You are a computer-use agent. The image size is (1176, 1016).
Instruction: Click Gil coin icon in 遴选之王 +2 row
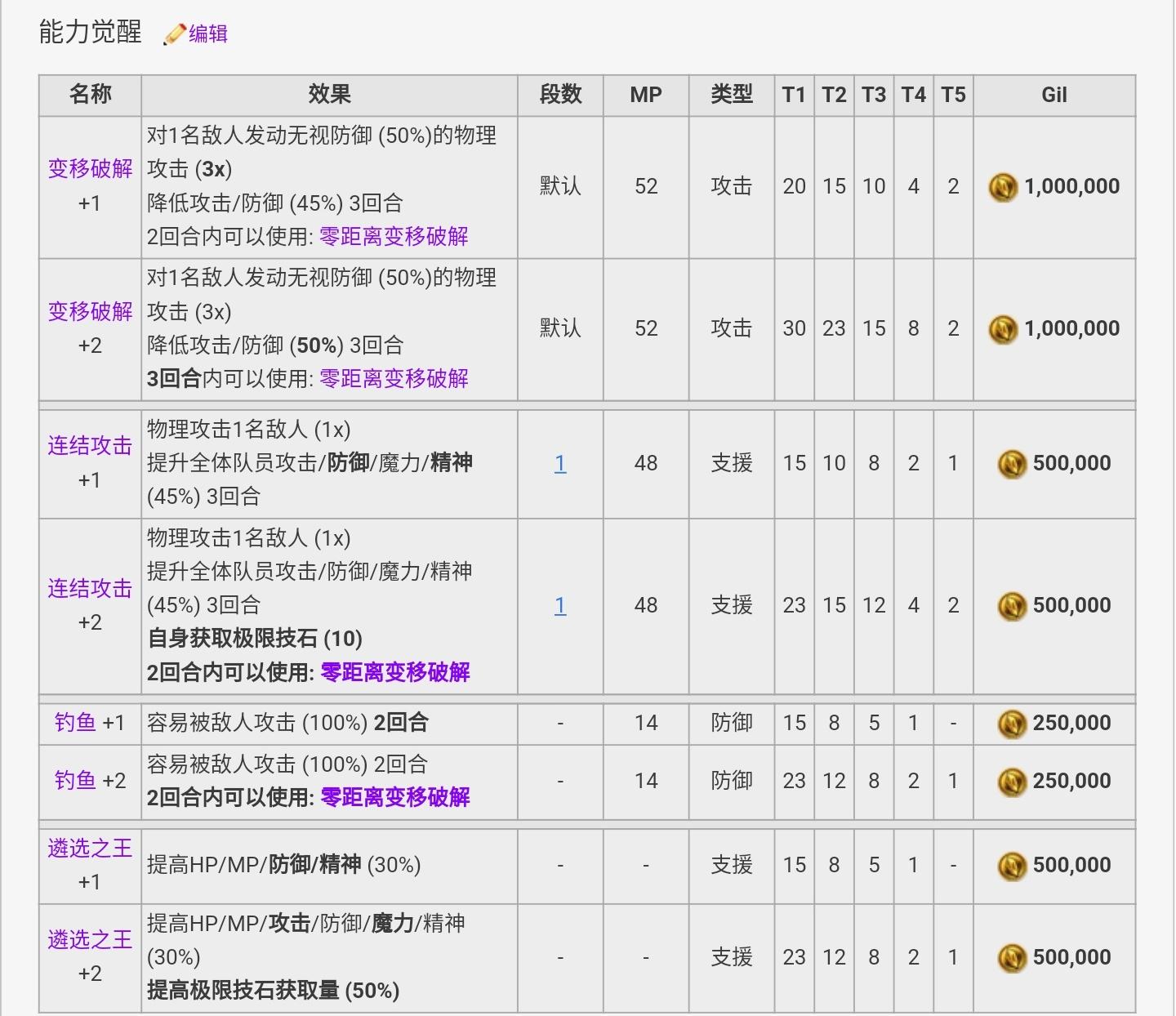pyautogui.click(x=1012, y=958)
